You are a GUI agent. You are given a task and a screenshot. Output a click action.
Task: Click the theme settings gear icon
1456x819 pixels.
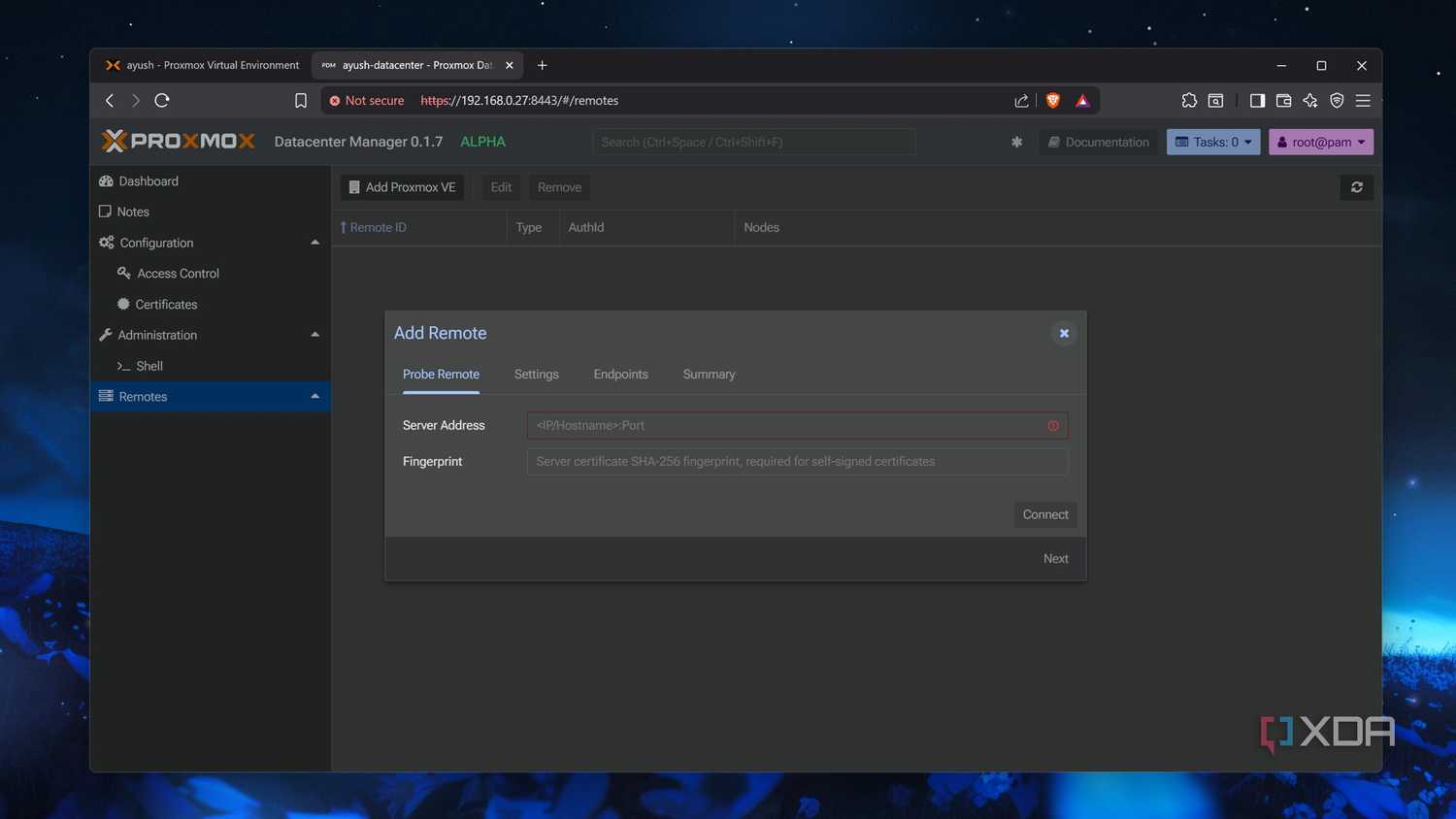point(1016,142)
